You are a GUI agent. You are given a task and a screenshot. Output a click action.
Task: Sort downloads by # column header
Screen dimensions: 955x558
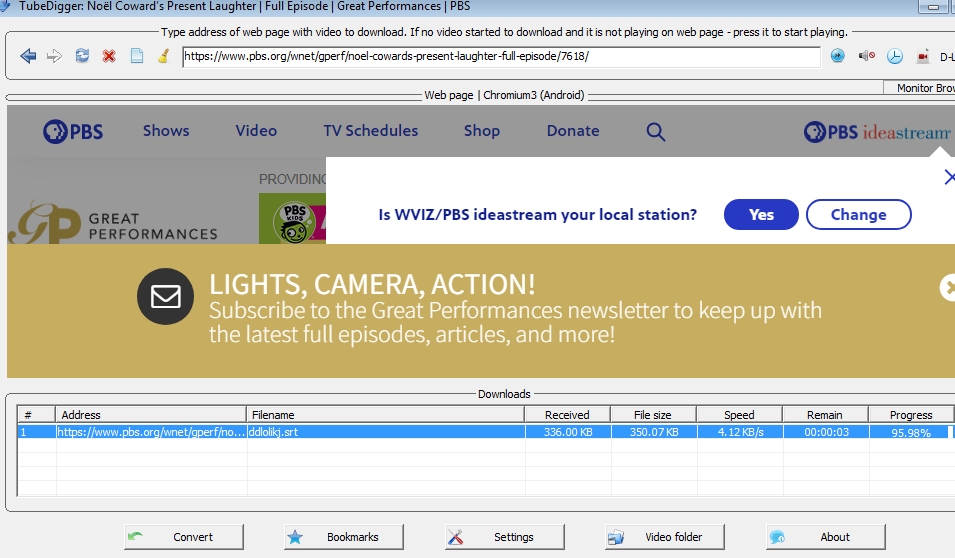37,415
